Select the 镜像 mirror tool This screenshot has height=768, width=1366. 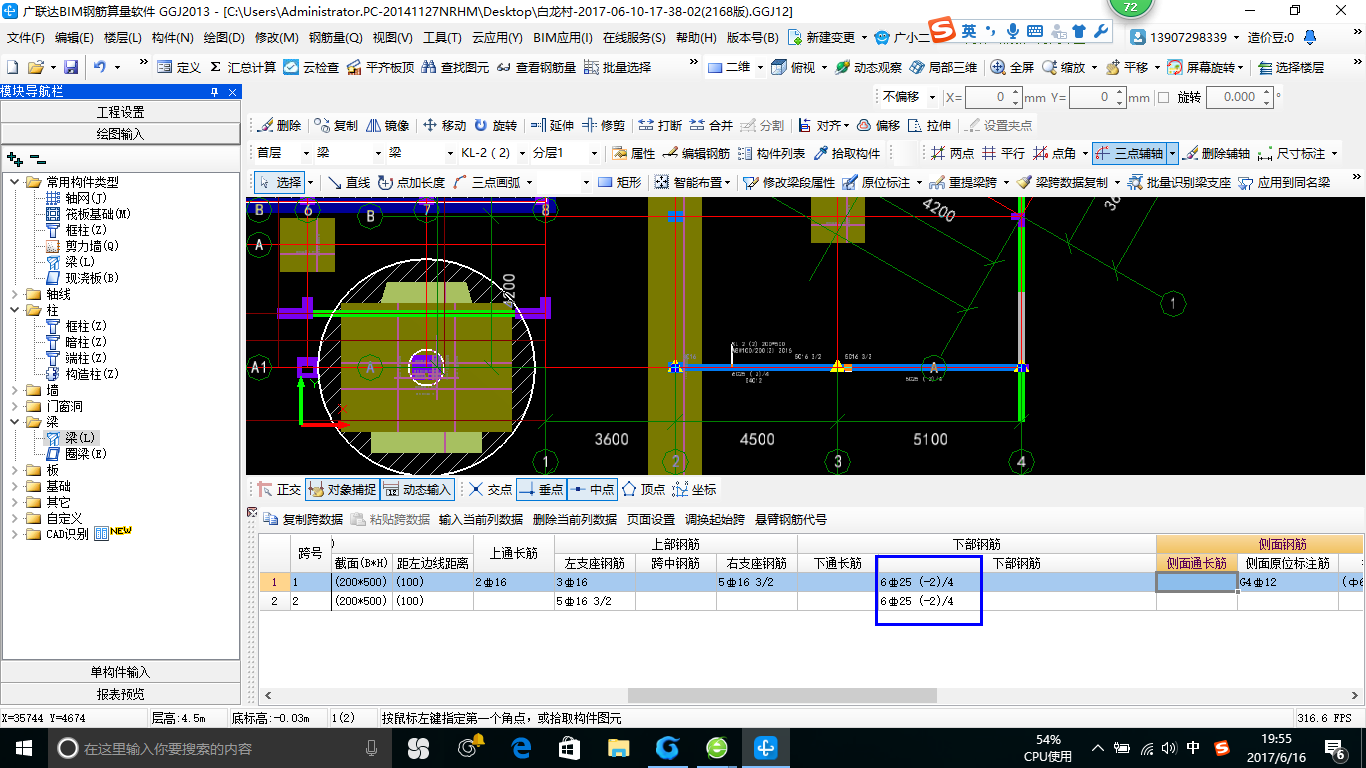click(x=388, y=125)
